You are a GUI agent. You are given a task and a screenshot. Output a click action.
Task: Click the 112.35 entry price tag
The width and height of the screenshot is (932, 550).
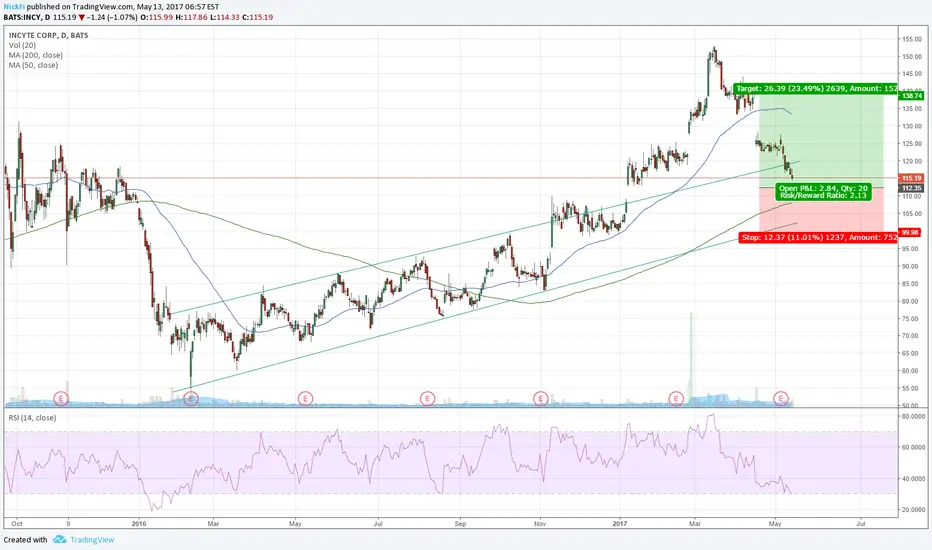click(912, 188)
